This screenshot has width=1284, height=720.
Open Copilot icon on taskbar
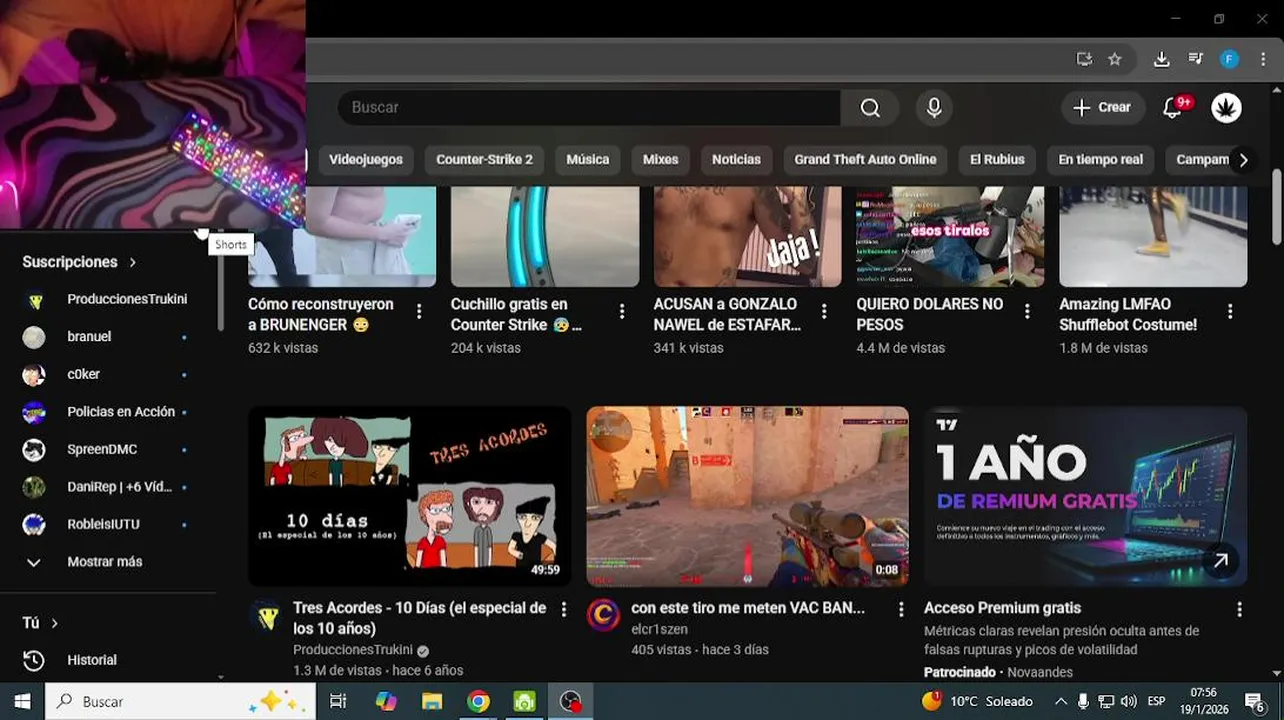click(x=386, y=702)
